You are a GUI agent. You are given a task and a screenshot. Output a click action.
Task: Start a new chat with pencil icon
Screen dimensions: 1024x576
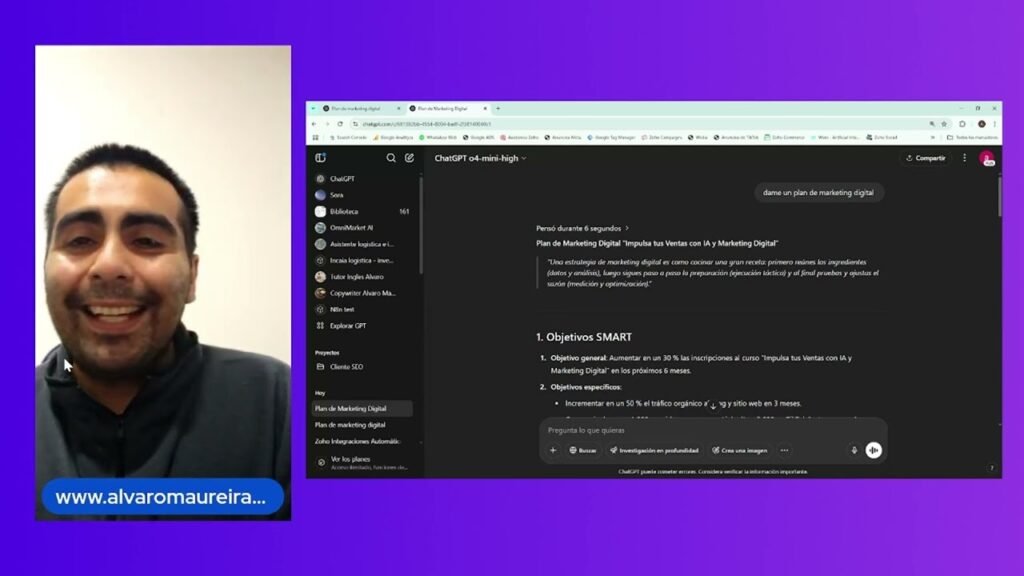(409, 157)
